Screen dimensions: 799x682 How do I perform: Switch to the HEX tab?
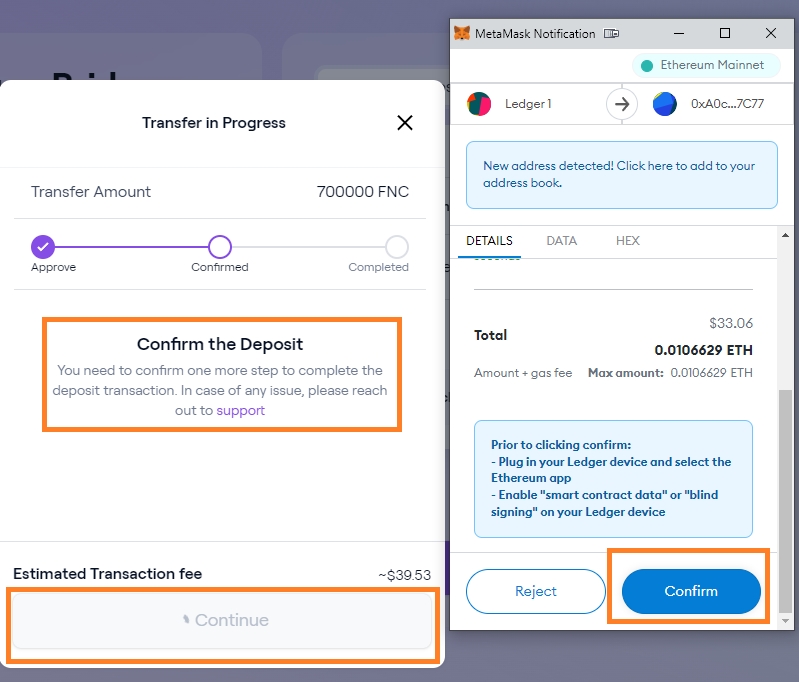click(627, 241)
